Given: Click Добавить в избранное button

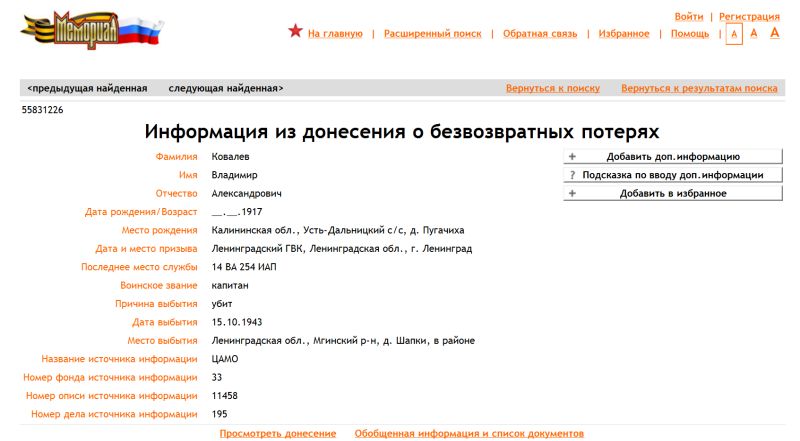Looking at the screenshot, I should [x=672, y=193].
